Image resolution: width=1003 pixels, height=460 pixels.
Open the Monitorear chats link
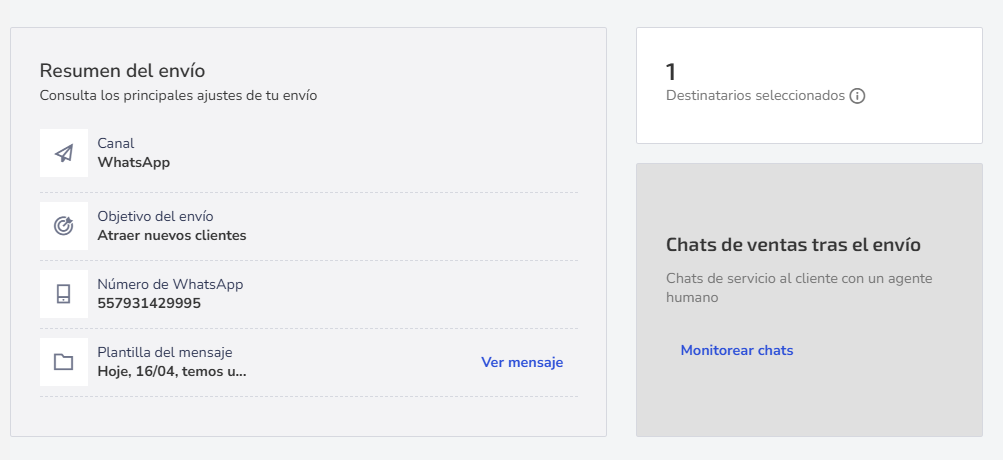[x=737, y=351]
